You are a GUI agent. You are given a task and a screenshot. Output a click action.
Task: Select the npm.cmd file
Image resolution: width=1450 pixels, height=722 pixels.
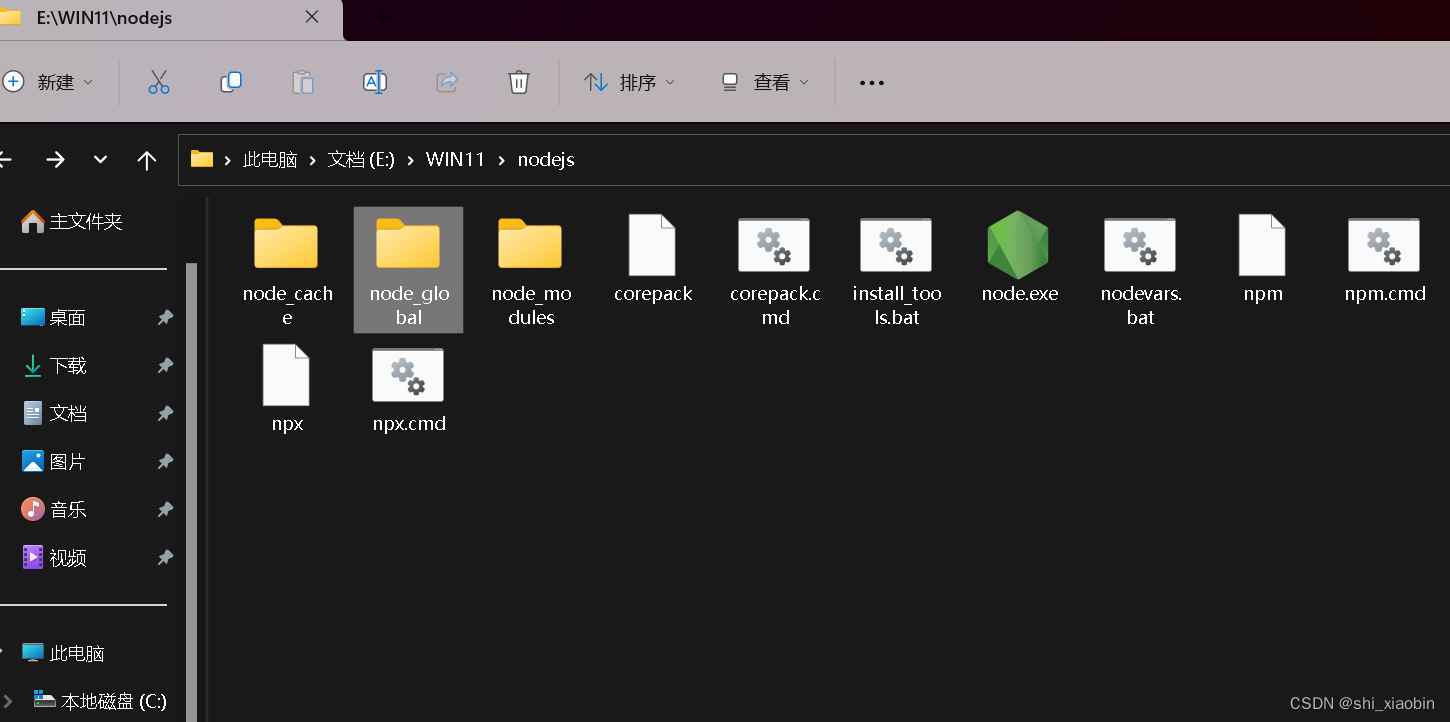tap(1385, 258)
